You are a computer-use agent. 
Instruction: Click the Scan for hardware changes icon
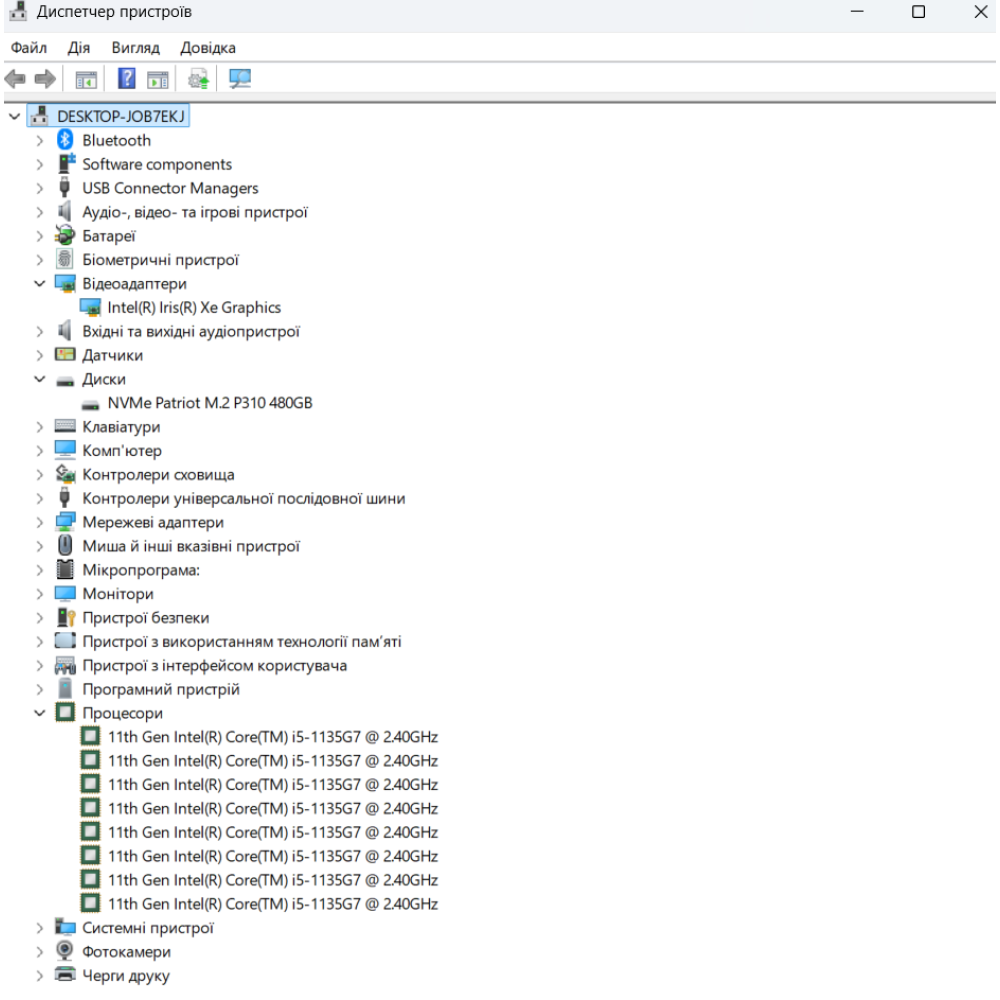pos(240,79)
